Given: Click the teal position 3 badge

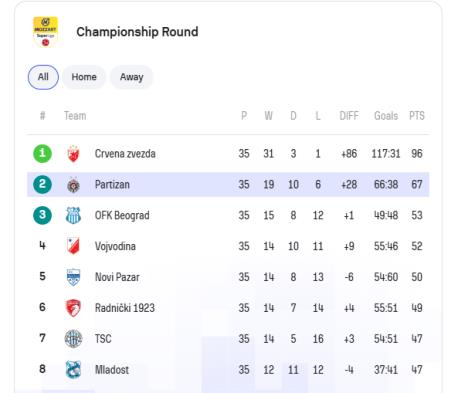Looking at the screenshot, I should pos(42,215).
